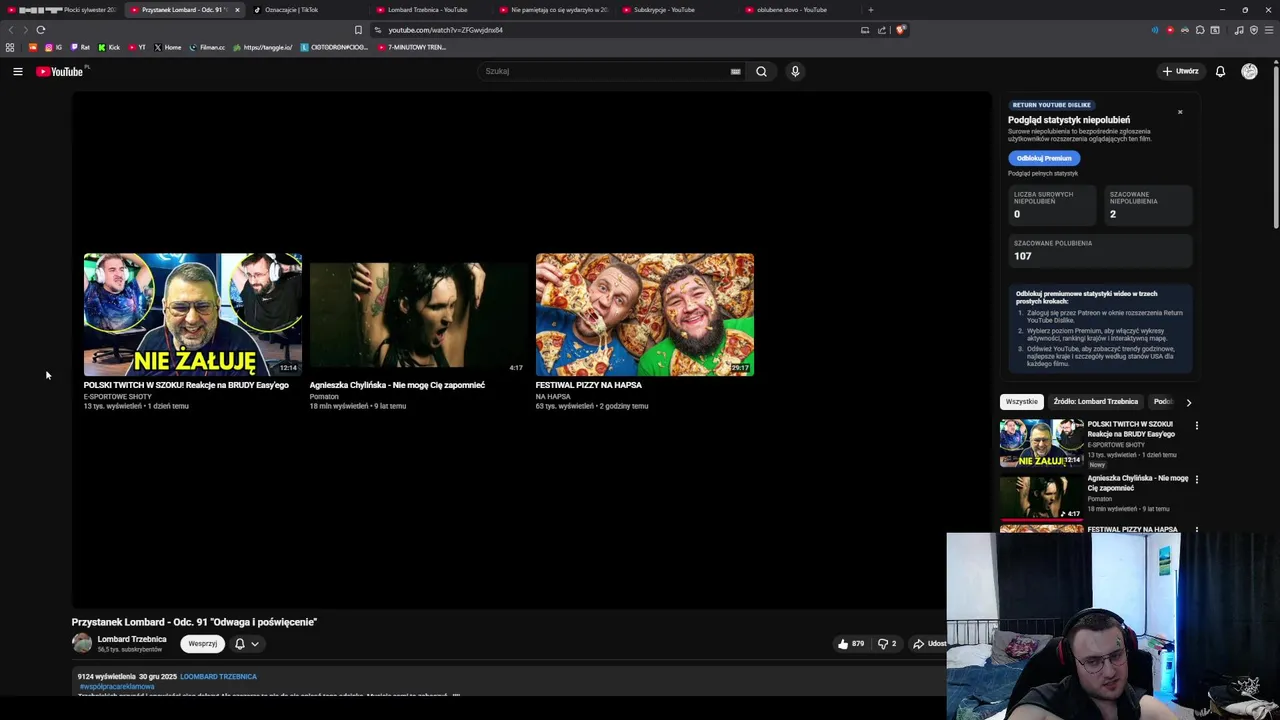The width and height of the screenshot is (1280, 720).
Task: Go to YouTube home via logo
Action: (x=60, y=71)
